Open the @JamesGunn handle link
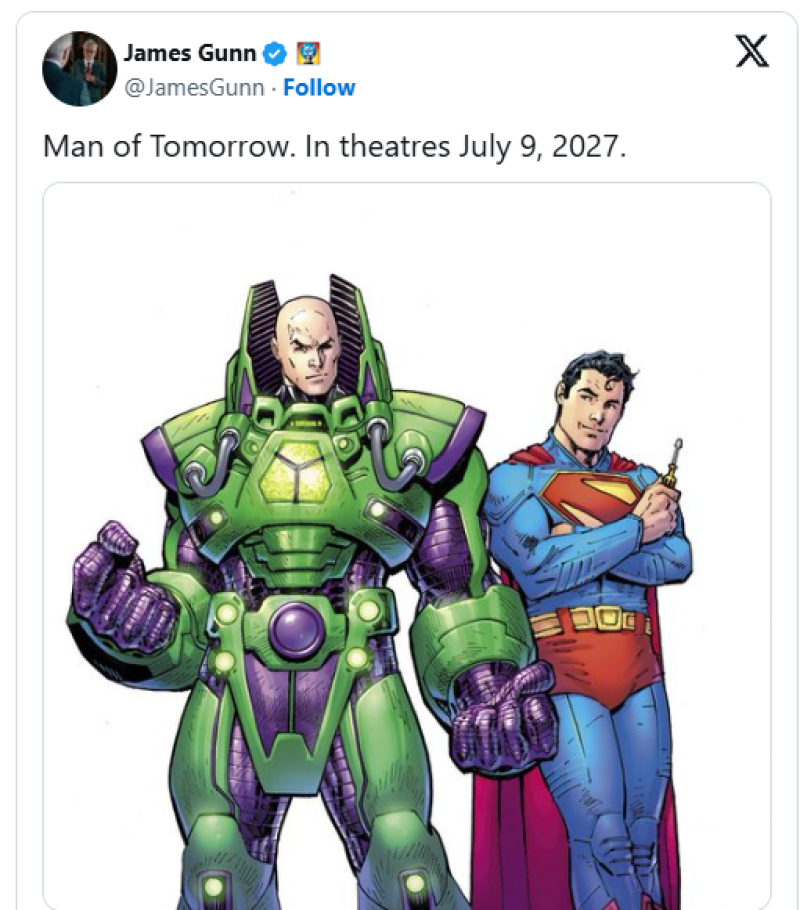 click(x=194, y=88)
